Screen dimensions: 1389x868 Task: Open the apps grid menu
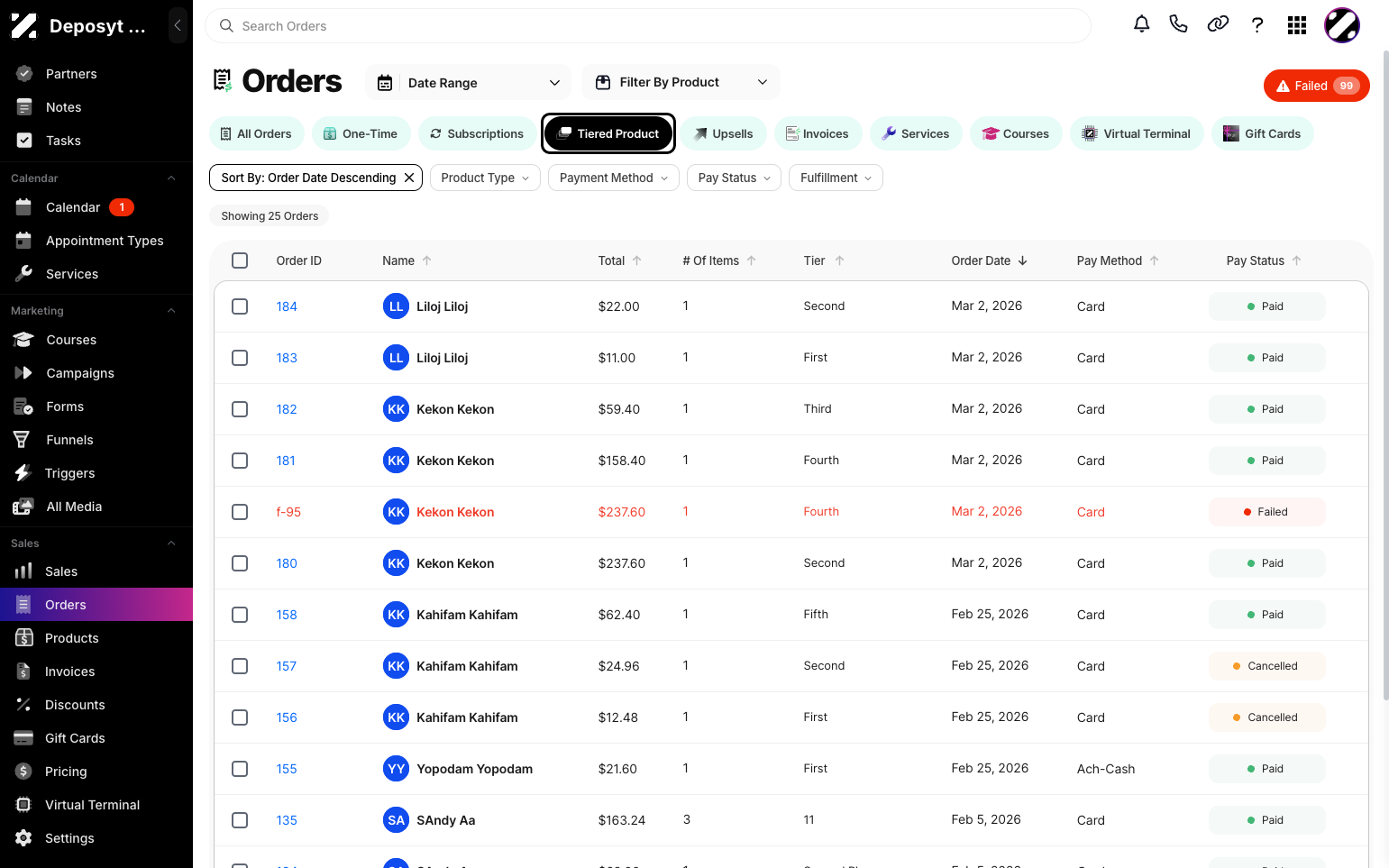coord(1297,25)
